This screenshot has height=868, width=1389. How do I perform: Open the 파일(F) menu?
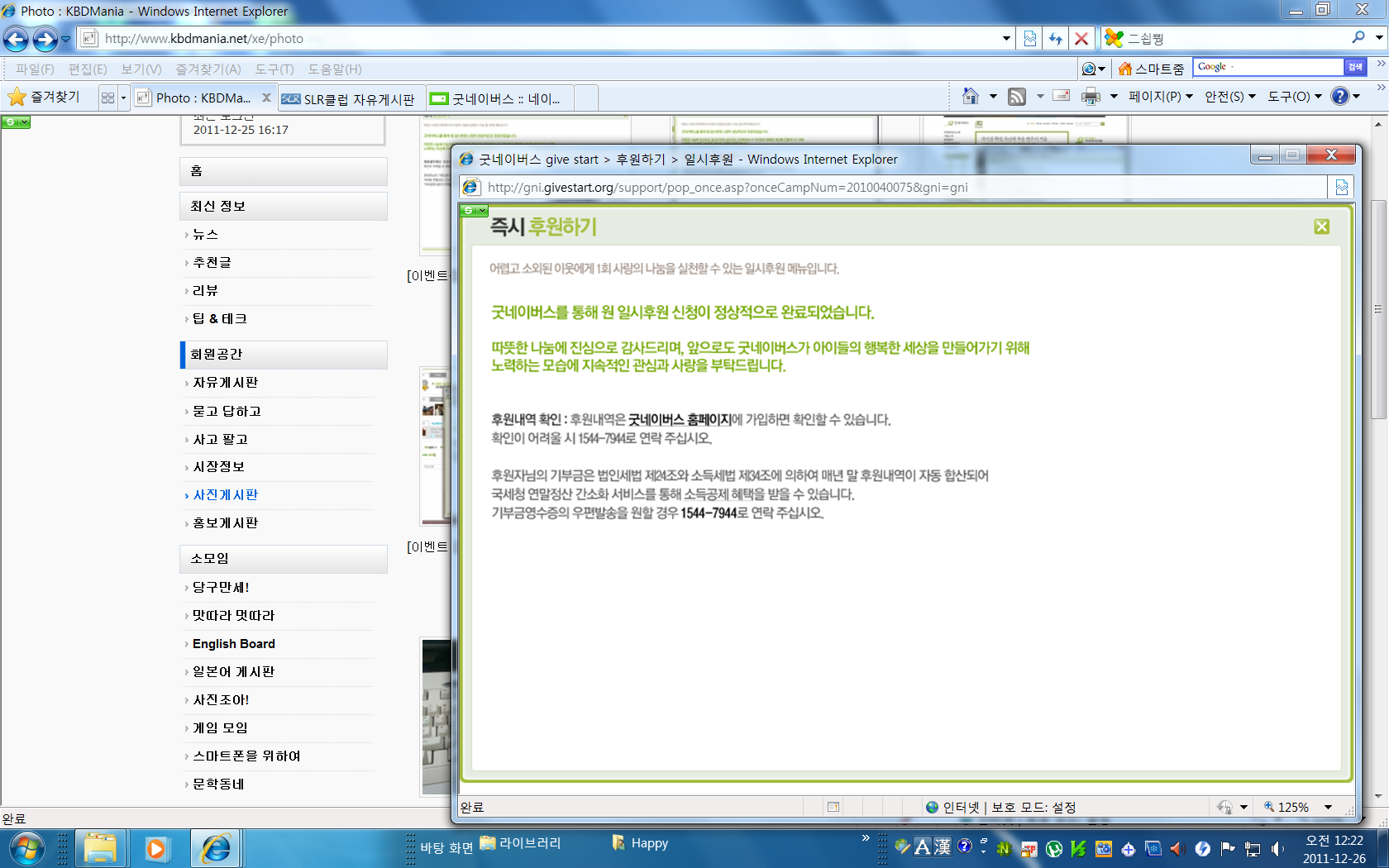(x=35, y=69)
